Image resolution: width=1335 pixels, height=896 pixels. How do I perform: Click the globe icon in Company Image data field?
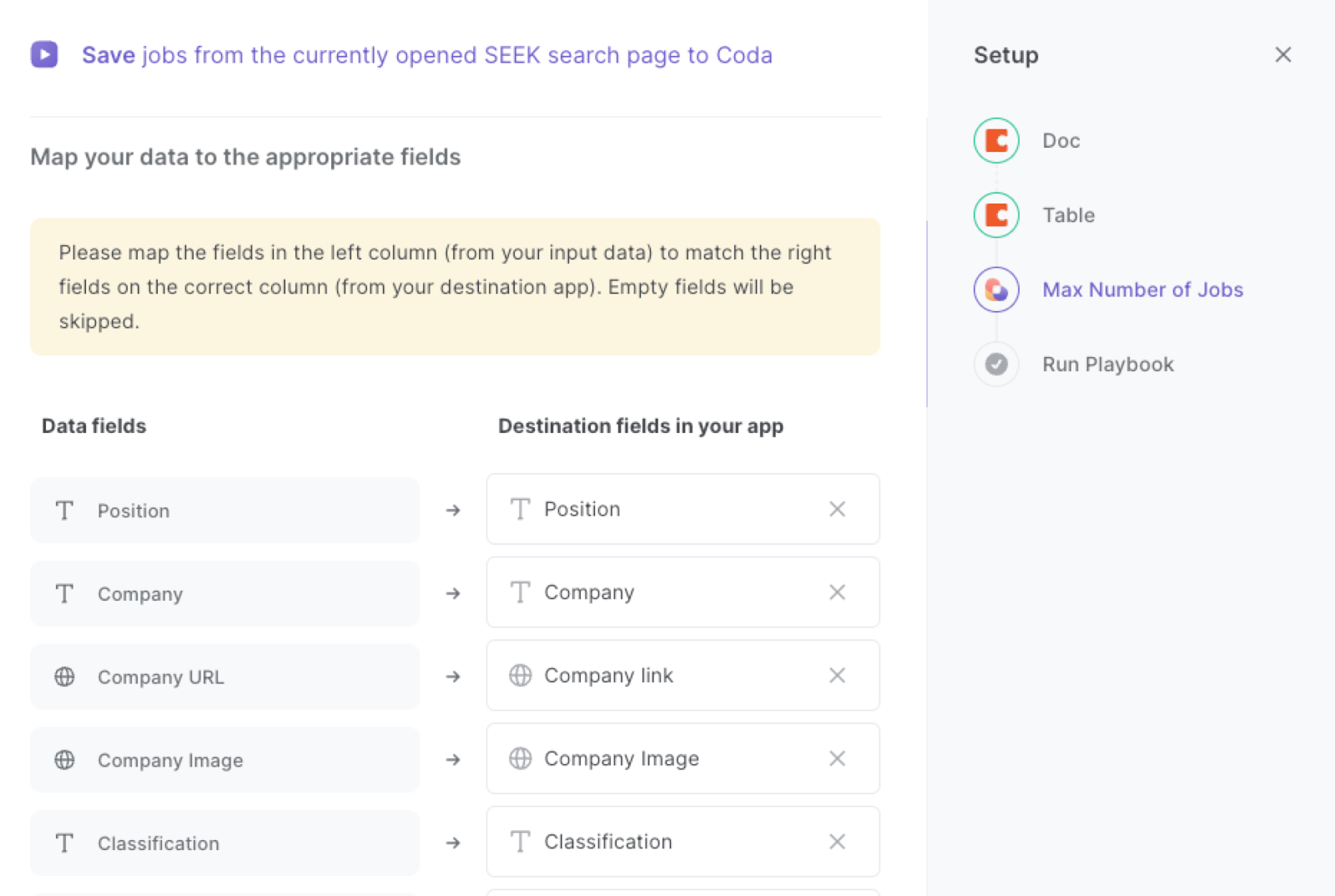[x=64, y=760]
